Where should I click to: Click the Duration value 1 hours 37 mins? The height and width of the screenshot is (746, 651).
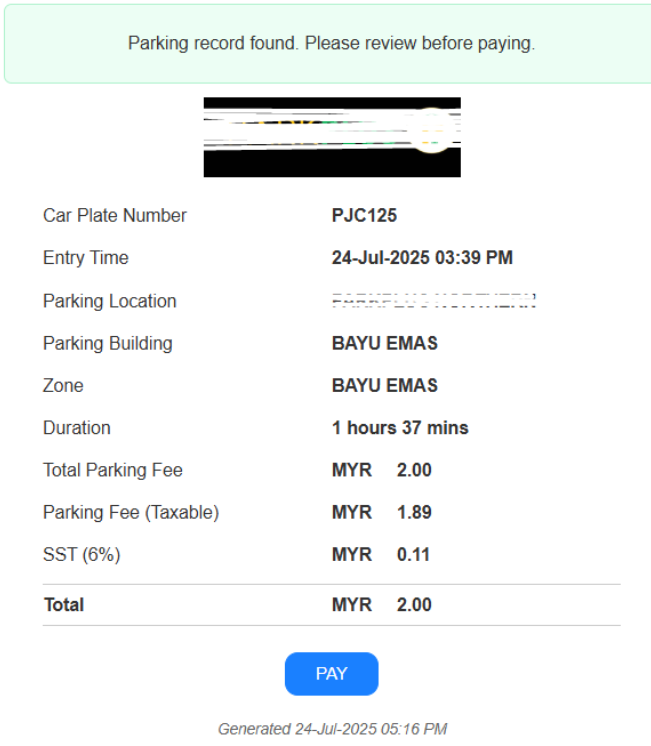pyautogui.click(x=400, y=428)
